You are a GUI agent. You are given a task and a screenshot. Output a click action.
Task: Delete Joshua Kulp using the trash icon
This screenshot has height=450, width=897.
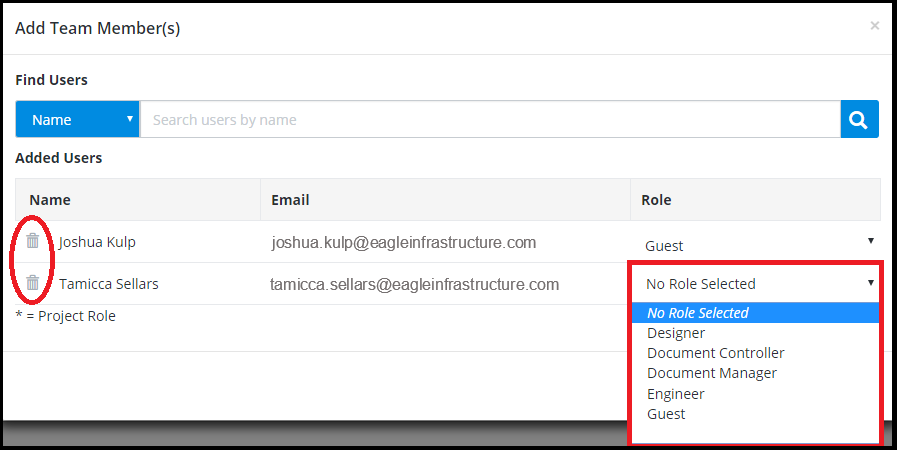coord(33,241)
